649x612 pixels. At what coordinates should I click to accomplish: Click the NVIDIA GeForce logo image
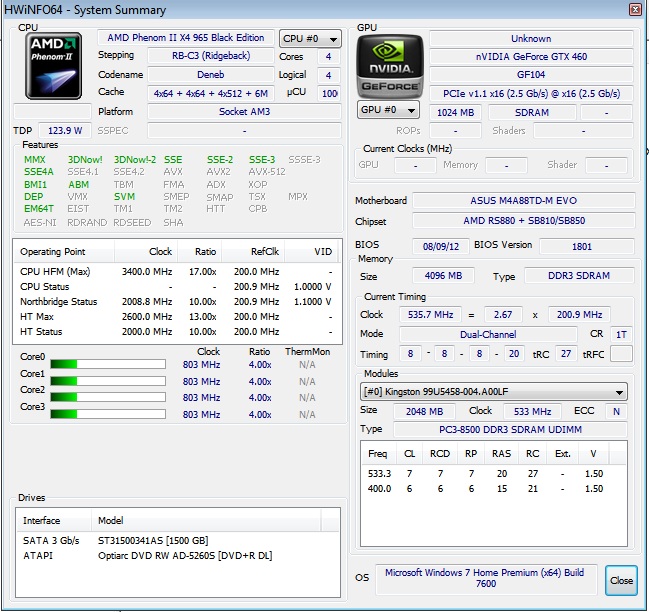(x=390, y=67)
